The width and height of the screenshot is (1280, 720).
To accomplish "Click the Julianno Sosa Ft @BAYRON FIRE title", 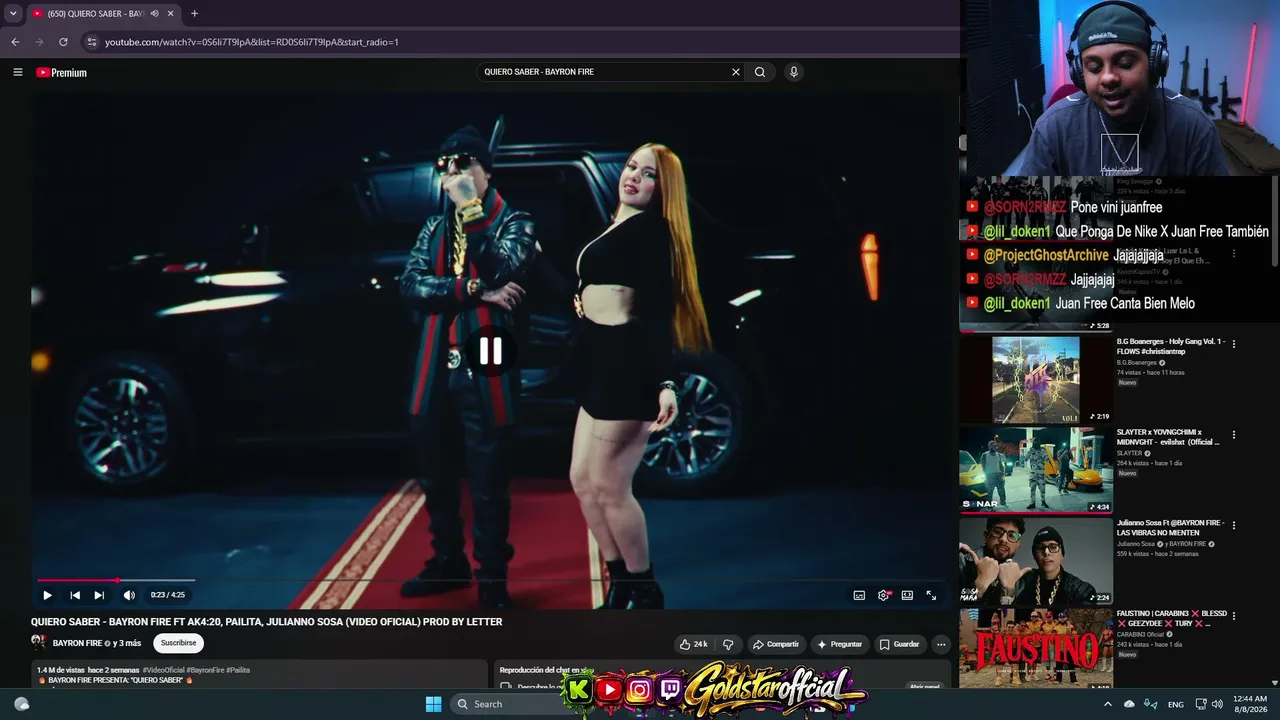I will tap(1170, 527).
